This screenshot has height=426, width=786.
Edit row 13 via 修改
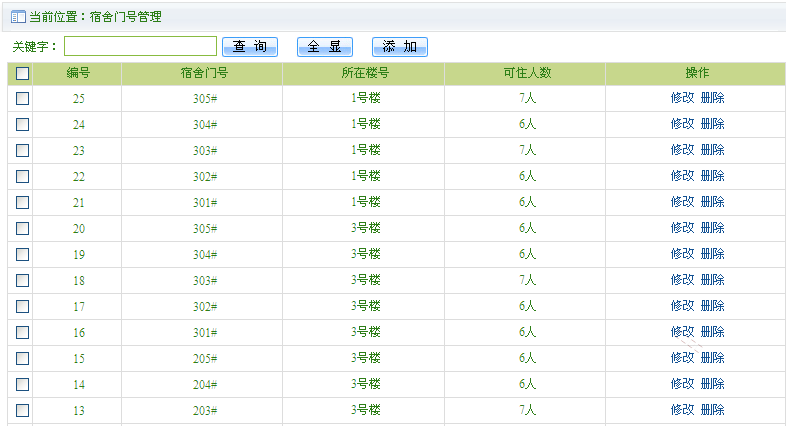[682, 410]
